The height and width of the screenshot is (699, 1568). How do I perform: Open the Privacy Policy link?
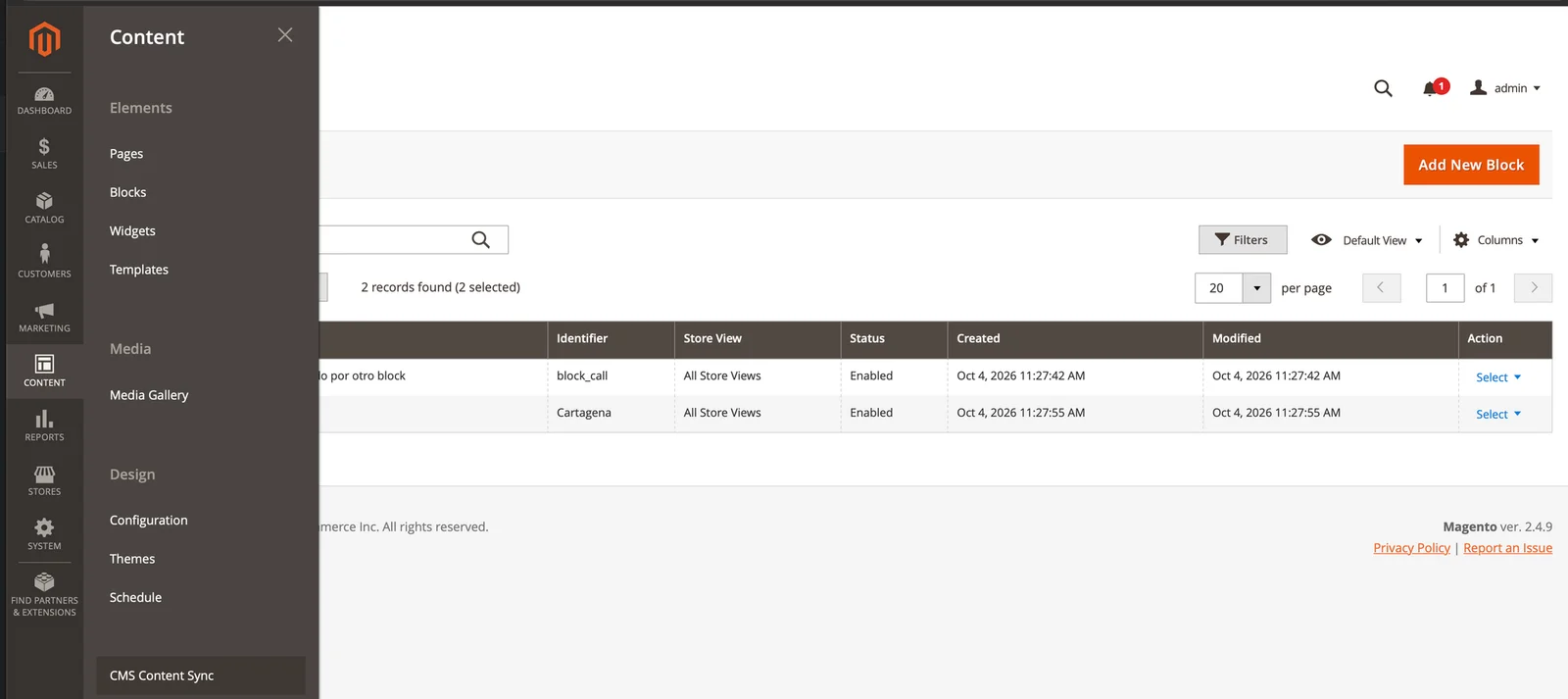coord(1411,548)
